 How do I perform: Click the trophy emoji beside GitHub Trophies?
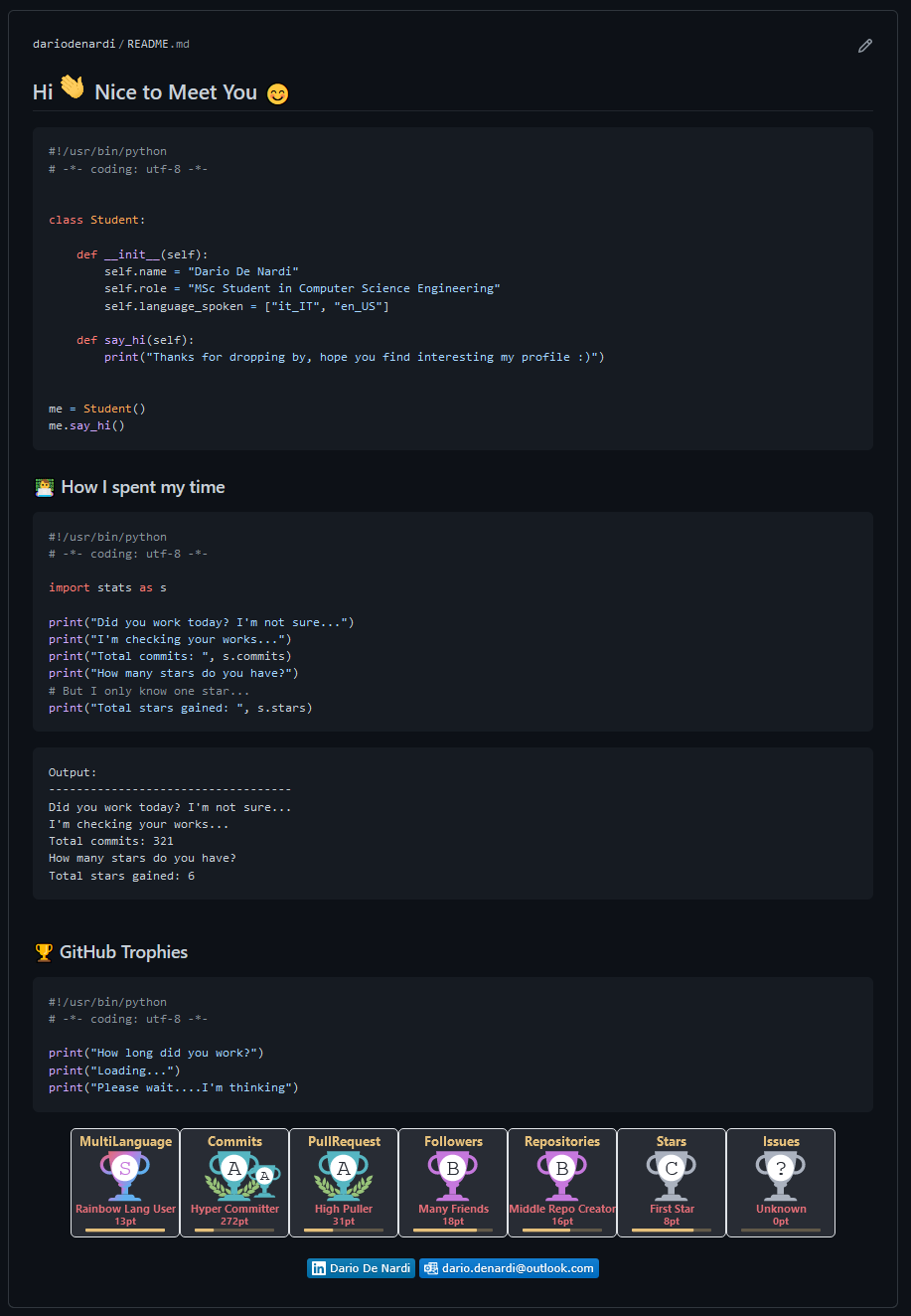[x=44, y=952]
